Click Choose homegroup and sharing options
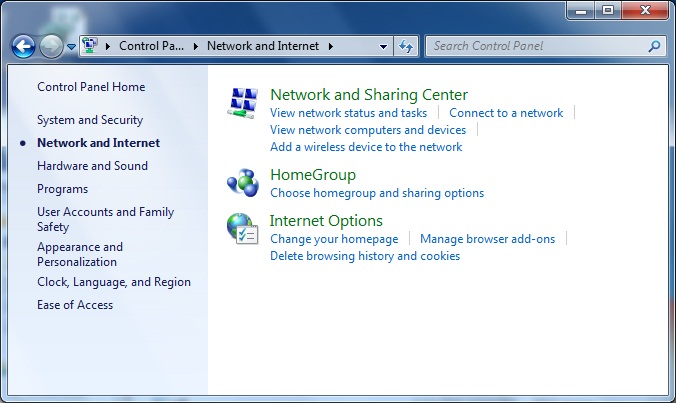 (377, 193)
